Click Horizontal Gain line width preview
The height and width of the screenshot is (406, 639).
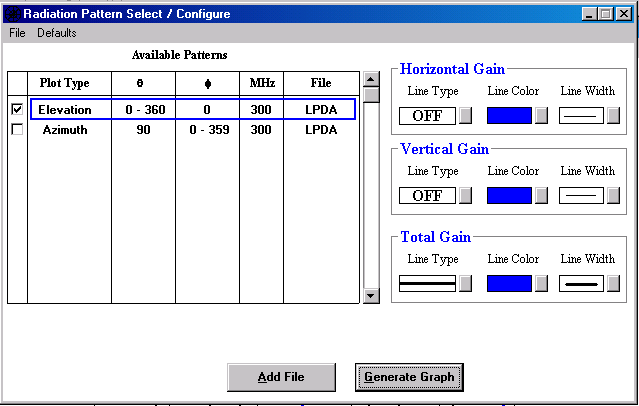(581, 116)
